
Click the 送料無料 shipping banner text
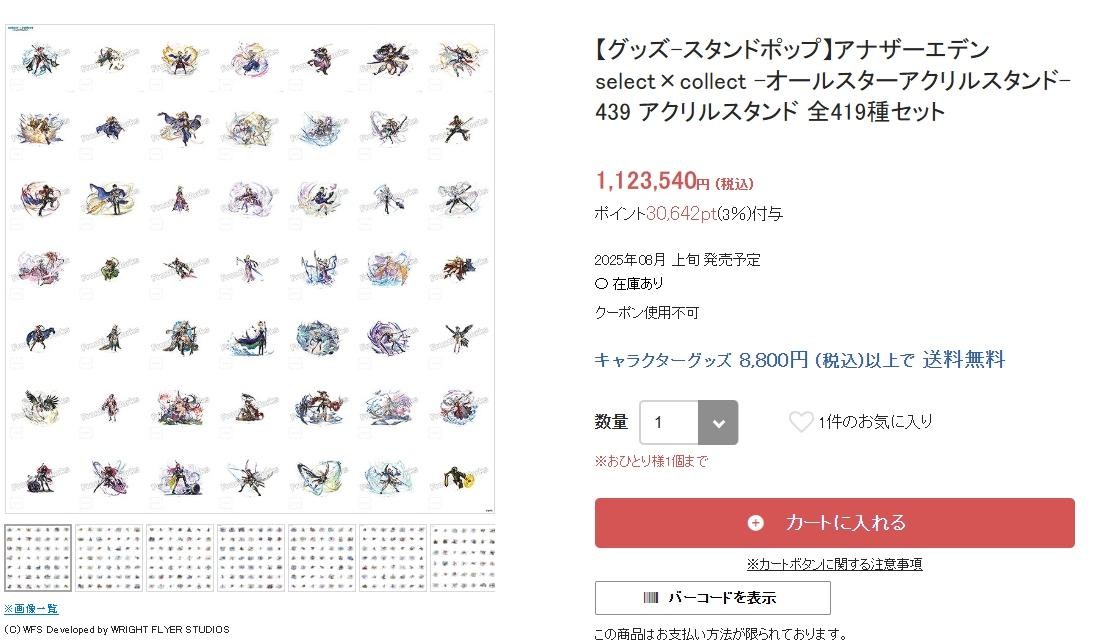(964, 359)
